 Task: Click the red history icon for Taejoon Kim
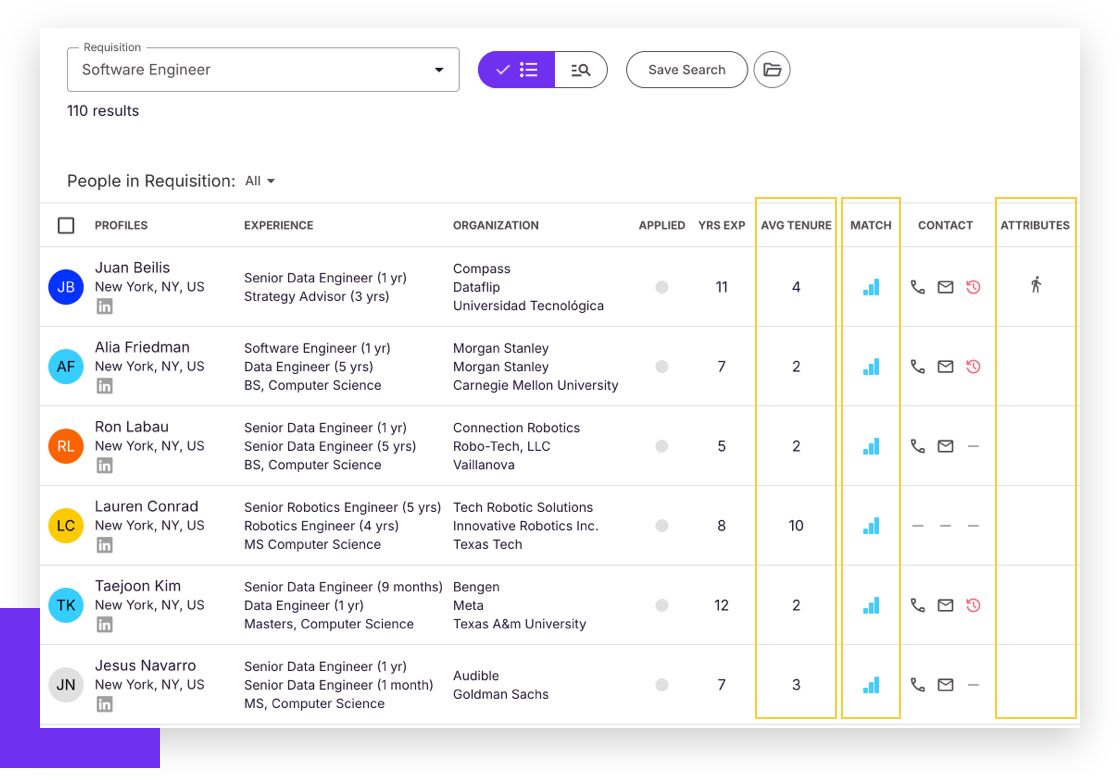[x=973, y=605]
